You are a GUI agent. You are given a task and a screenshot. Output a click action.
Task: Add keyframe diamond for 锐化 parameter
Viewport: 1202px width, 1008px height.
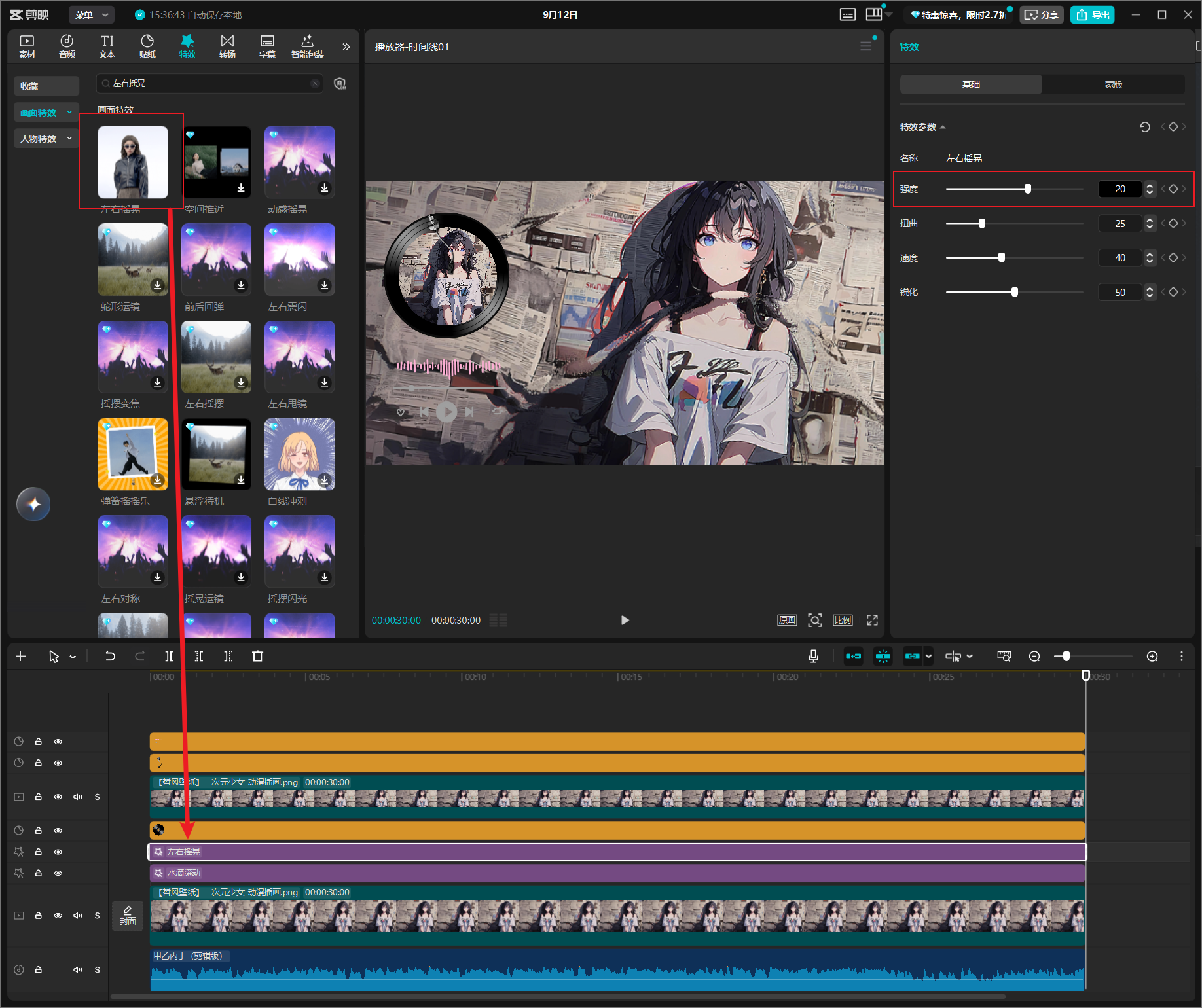pos(1173,292)
